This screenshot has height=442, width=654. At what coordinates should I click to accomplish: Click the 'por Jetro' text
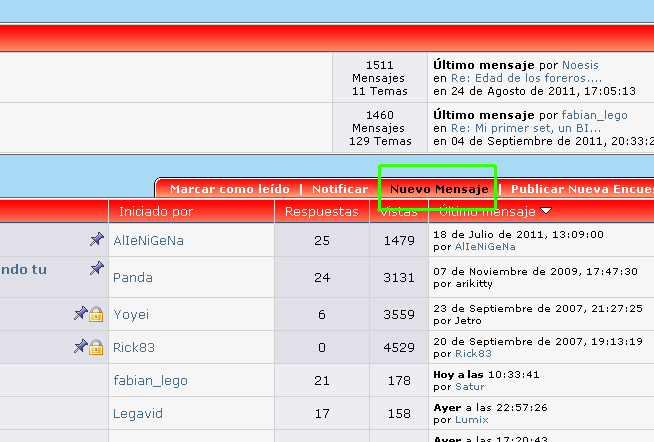tap(457, 321)
